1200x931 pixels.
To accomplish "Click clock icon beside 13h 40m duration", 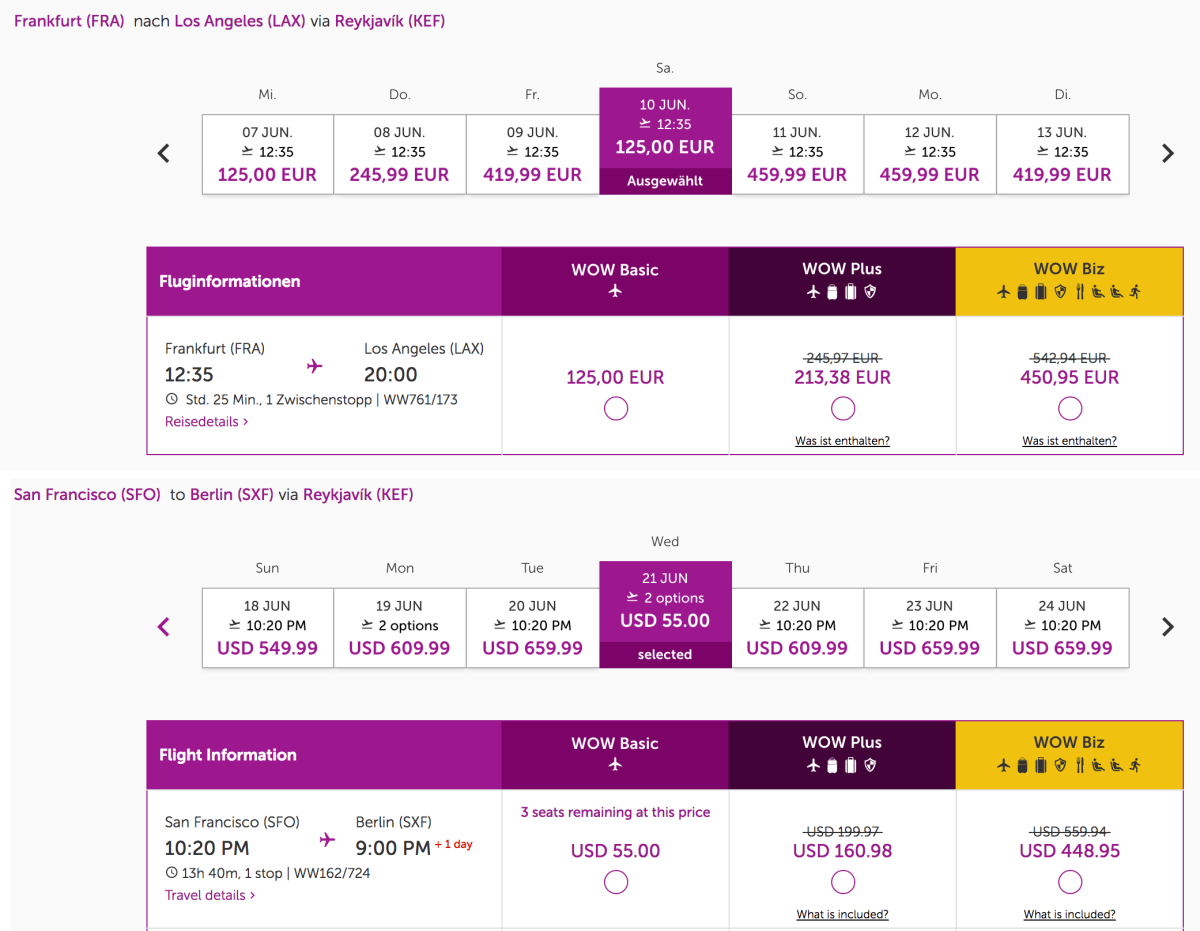I will tap(171, 873).
